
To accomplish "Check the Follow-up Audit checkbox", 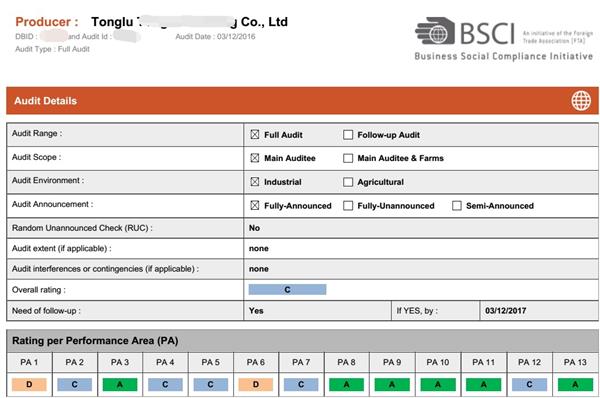I will pyautogui.click(x=348, y=135).
